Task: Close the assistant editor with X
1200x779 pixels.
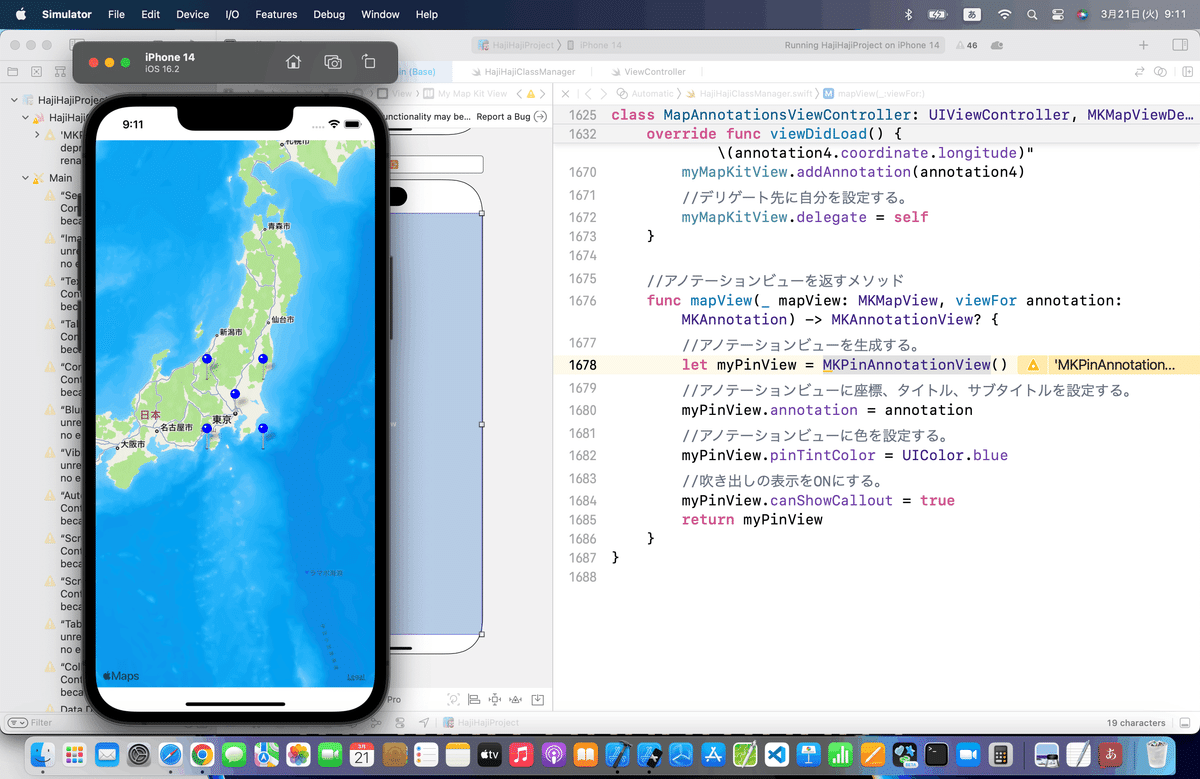Action: pyautogui.click(x=566, y=93)
